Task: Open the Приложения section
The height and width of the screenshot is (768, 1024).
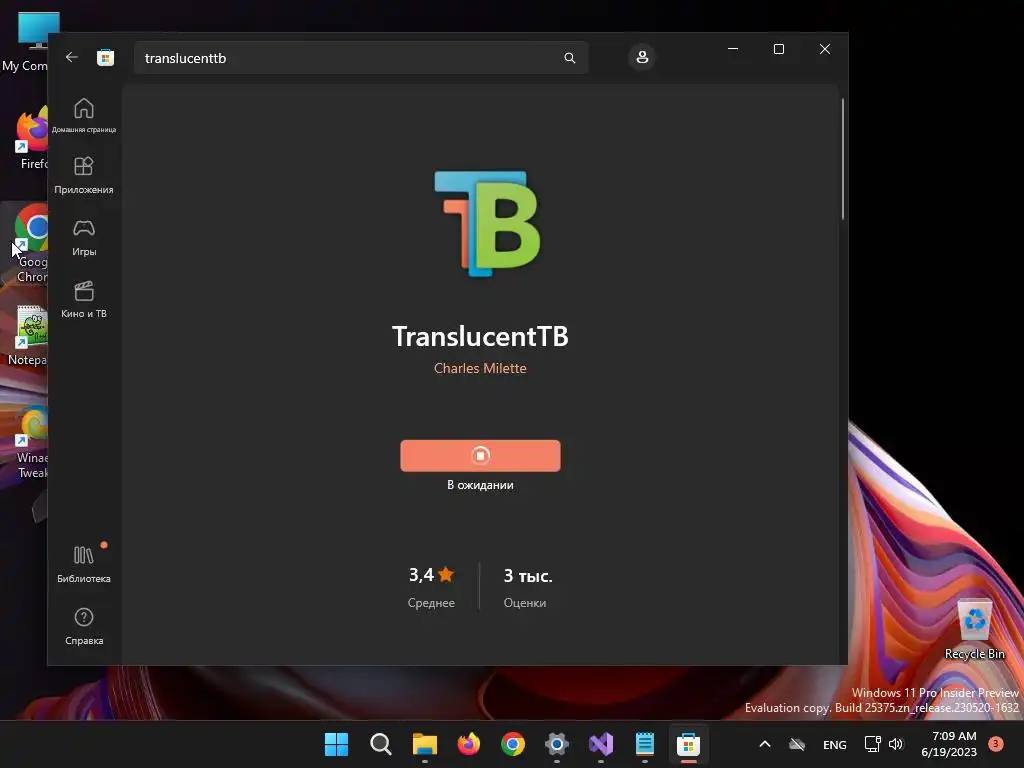Action: point(84,175)
